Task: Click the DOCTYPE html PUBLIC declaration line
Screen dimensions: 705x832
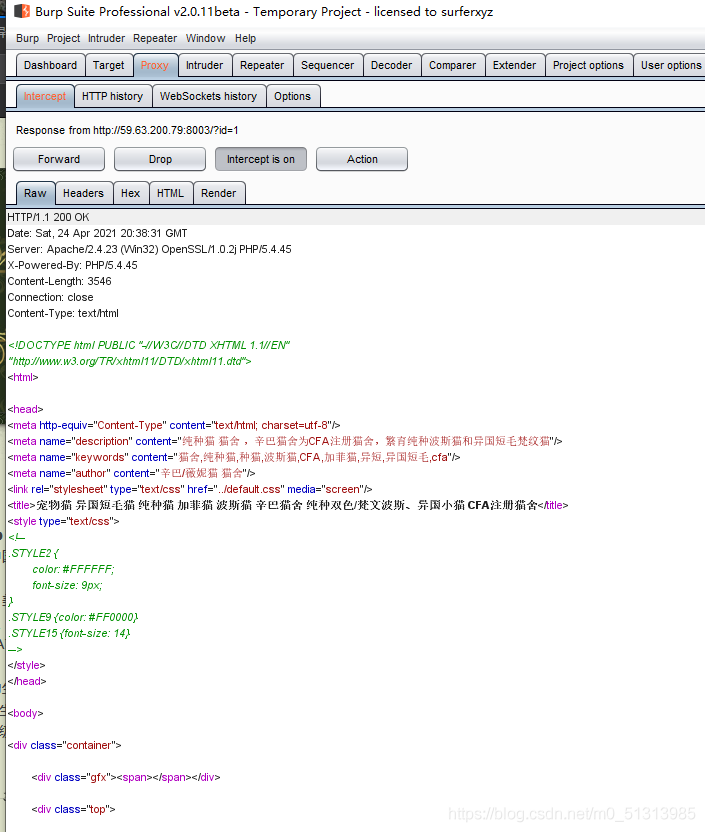Action: click(x=149, y=345)
